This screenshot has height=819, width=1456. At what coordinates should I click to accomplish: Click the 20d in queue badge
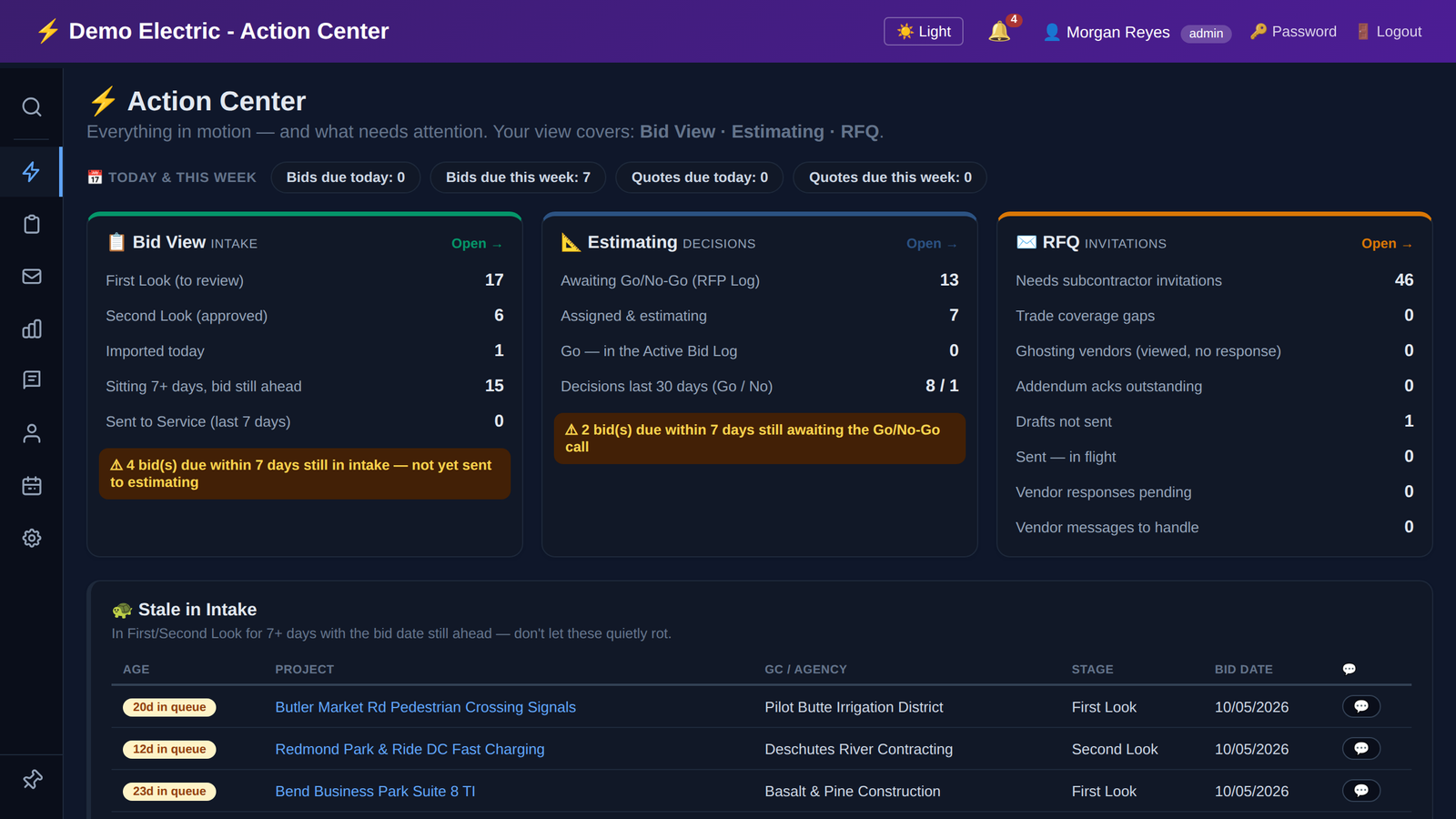click(169, 707)
